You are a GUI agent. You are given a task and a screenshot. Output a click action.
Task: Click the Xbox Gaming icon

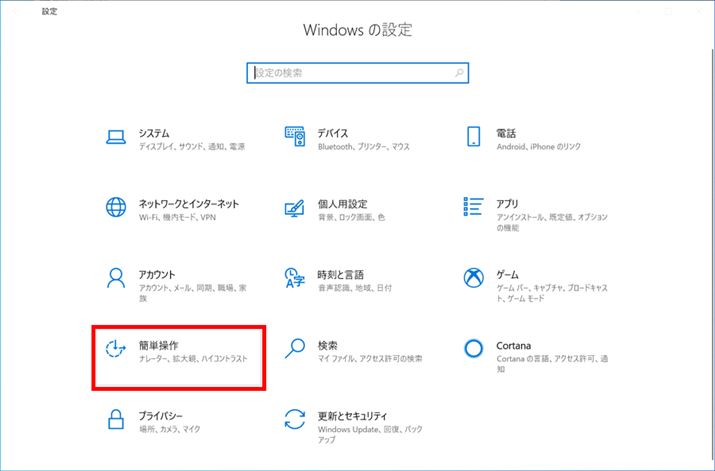coord(474,277)
